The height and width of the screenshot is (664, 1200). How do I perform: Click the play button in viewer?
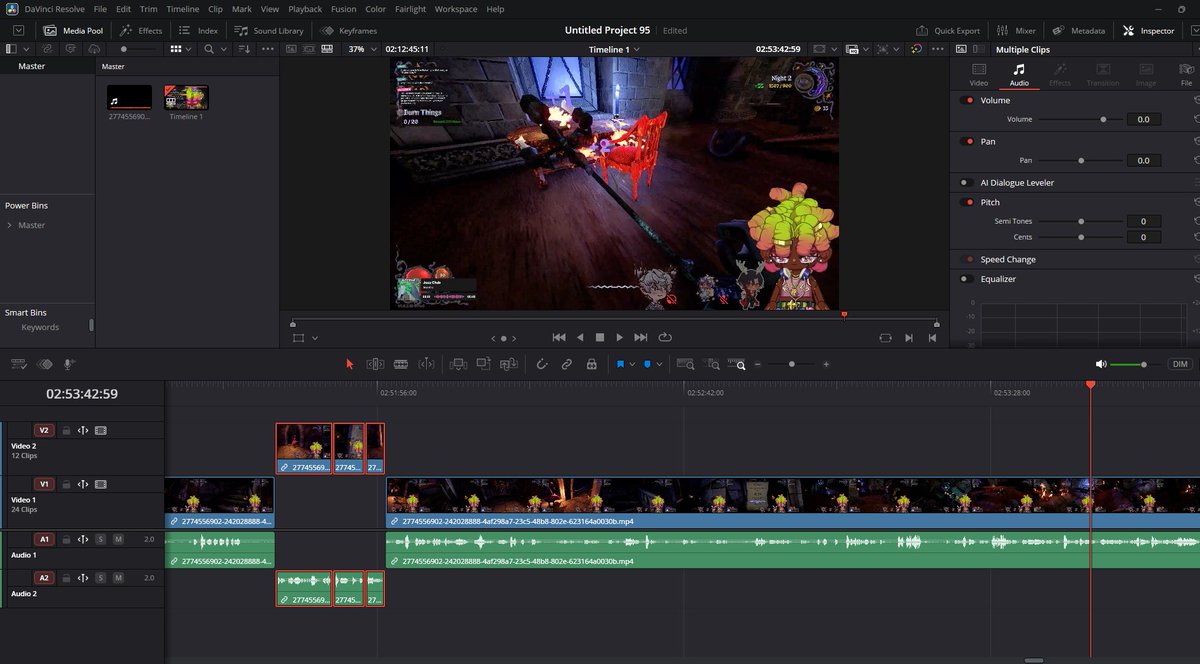click(620, 338)
